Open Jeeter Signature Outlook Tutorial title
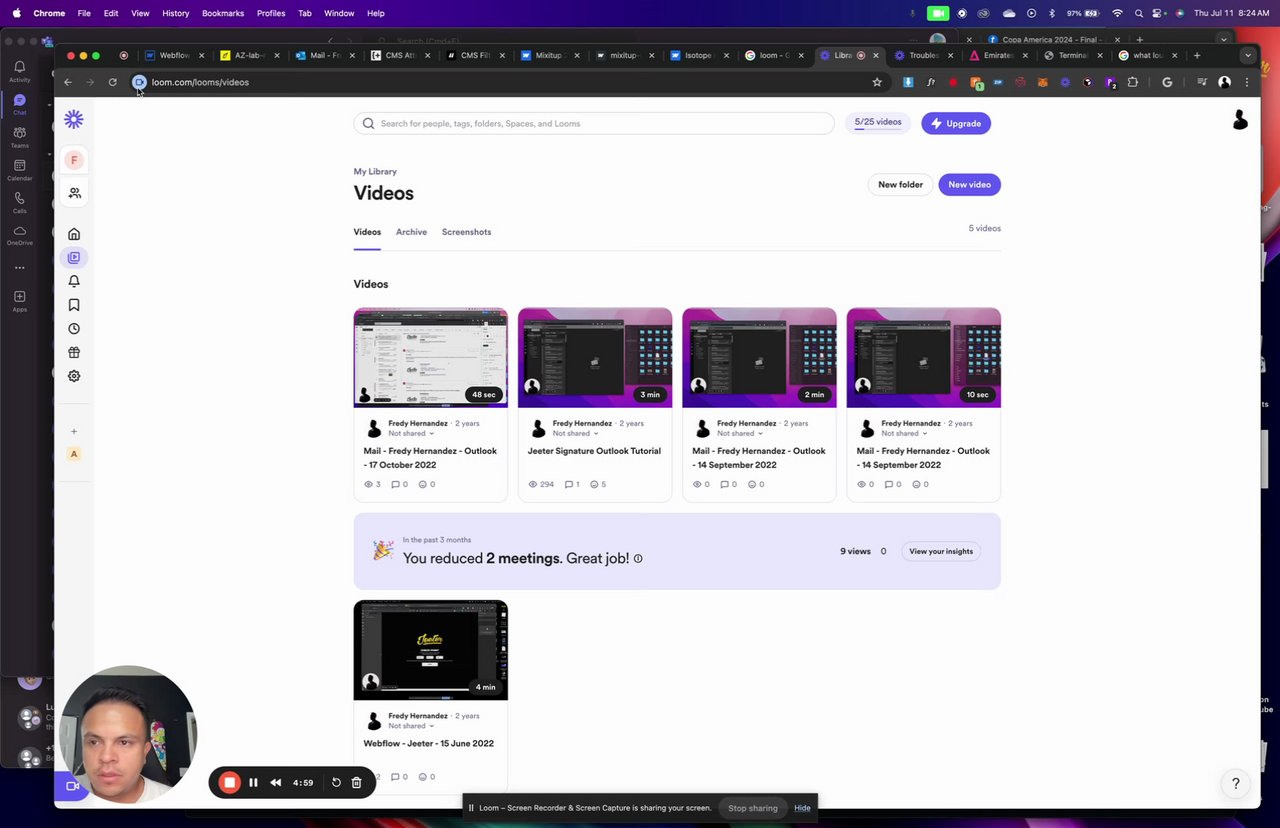This screenshot has width=1280, height=828. [594, 451]
